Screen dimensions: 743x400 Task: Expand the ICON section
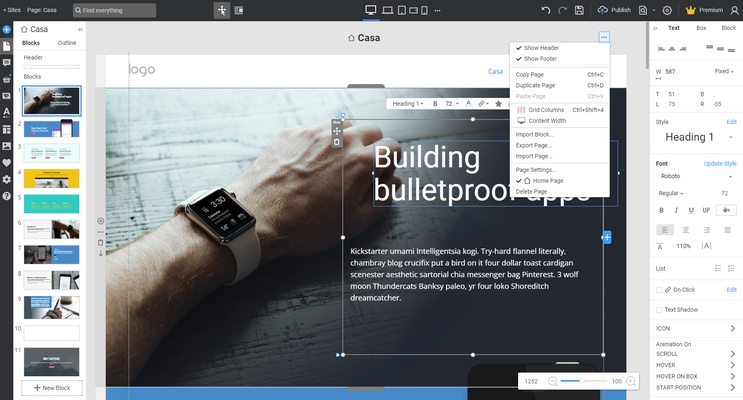(696, 328)
